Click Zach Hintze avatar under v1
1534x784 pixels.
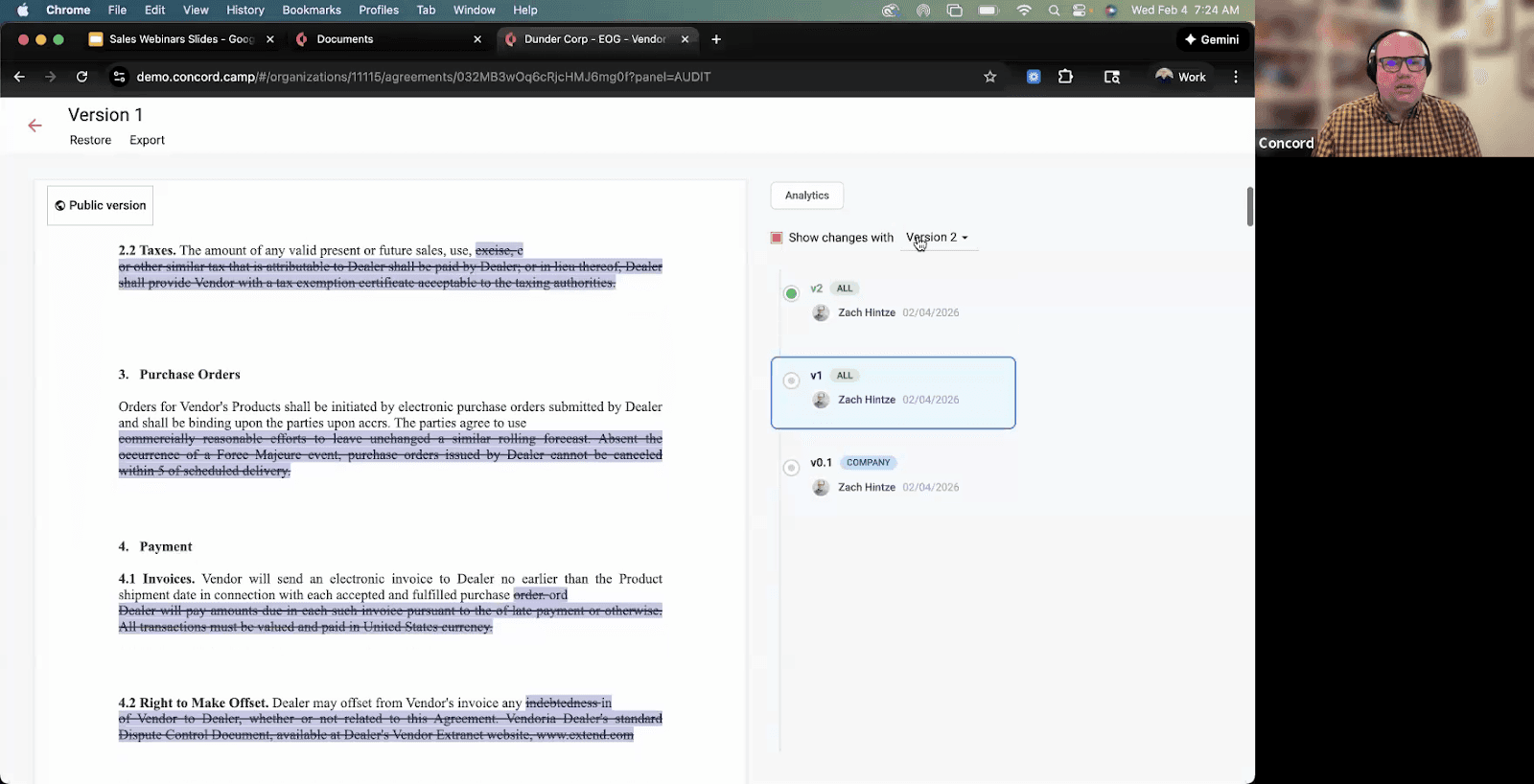pyautogui.click(x=821, y=400)
